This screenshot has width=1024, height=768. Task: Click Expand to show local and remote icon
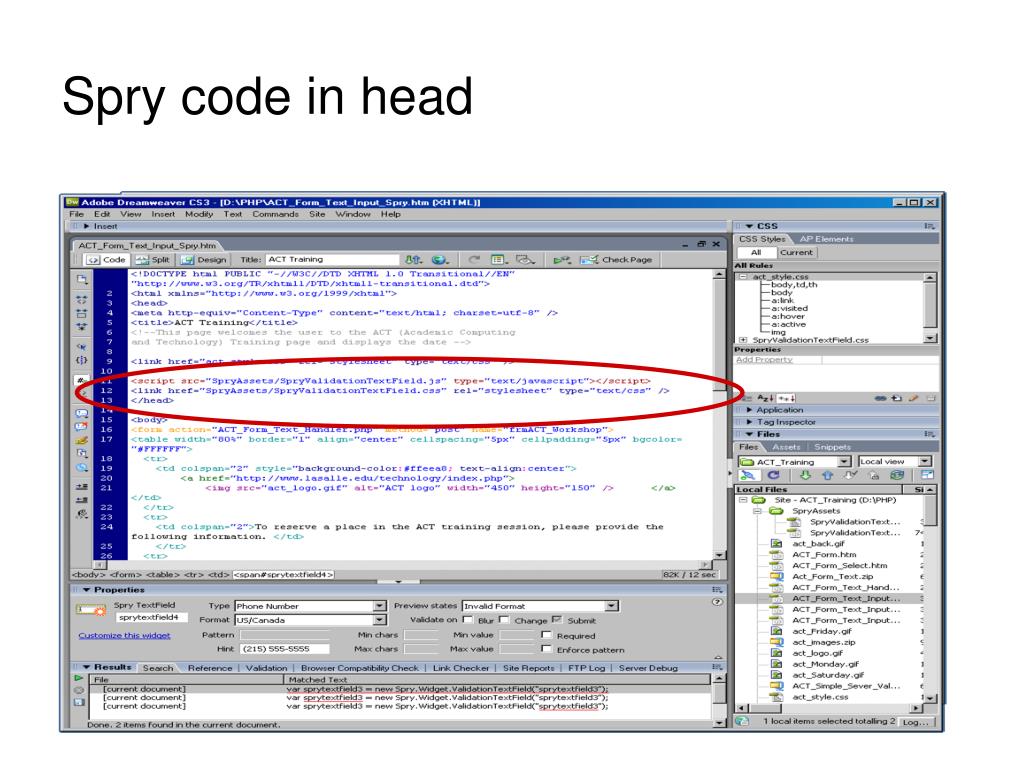click(927, 475)
